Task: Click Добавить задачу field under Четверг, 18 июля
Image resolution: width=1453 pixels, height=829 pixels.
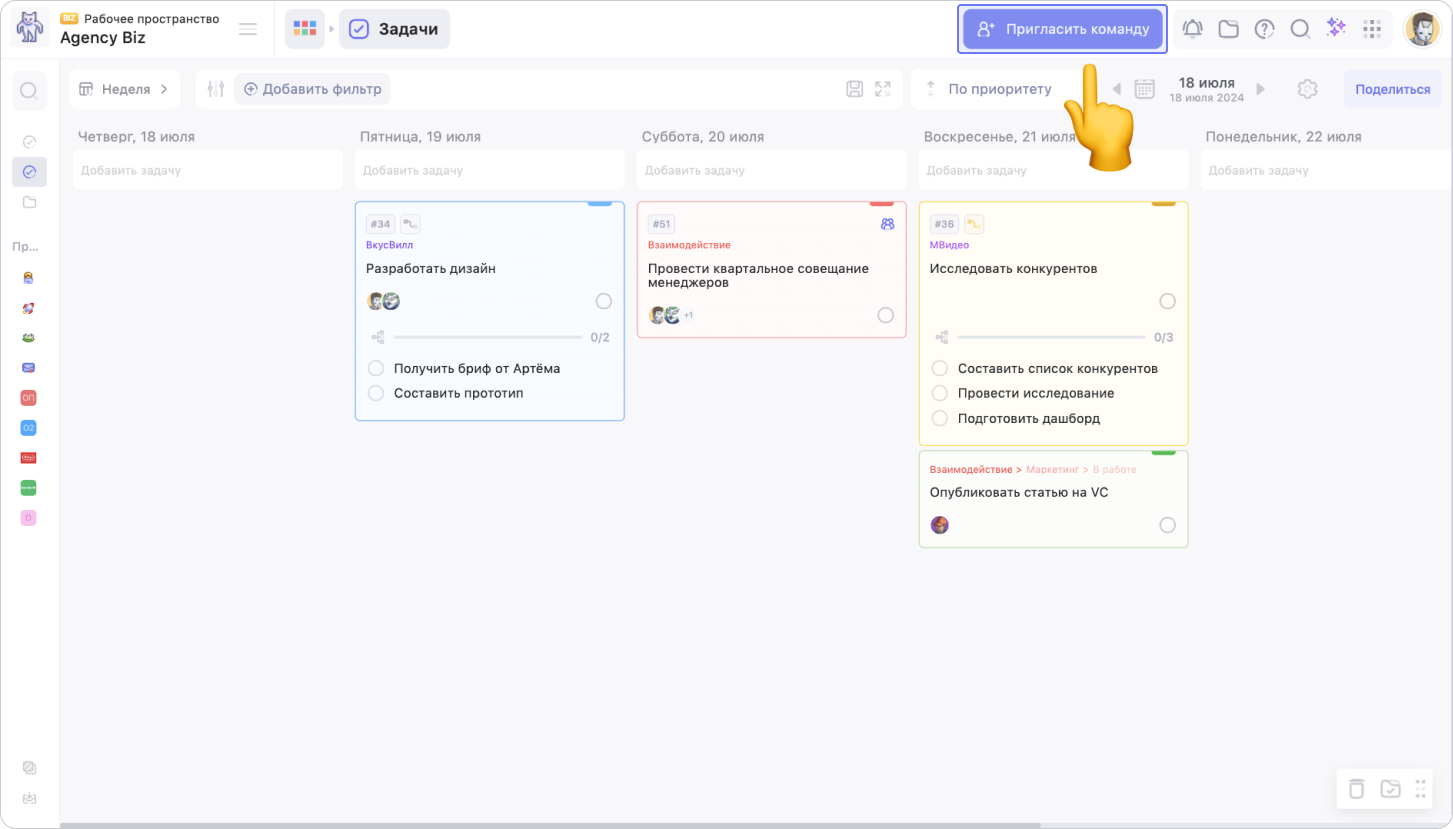Action: [x=208, y=170]
